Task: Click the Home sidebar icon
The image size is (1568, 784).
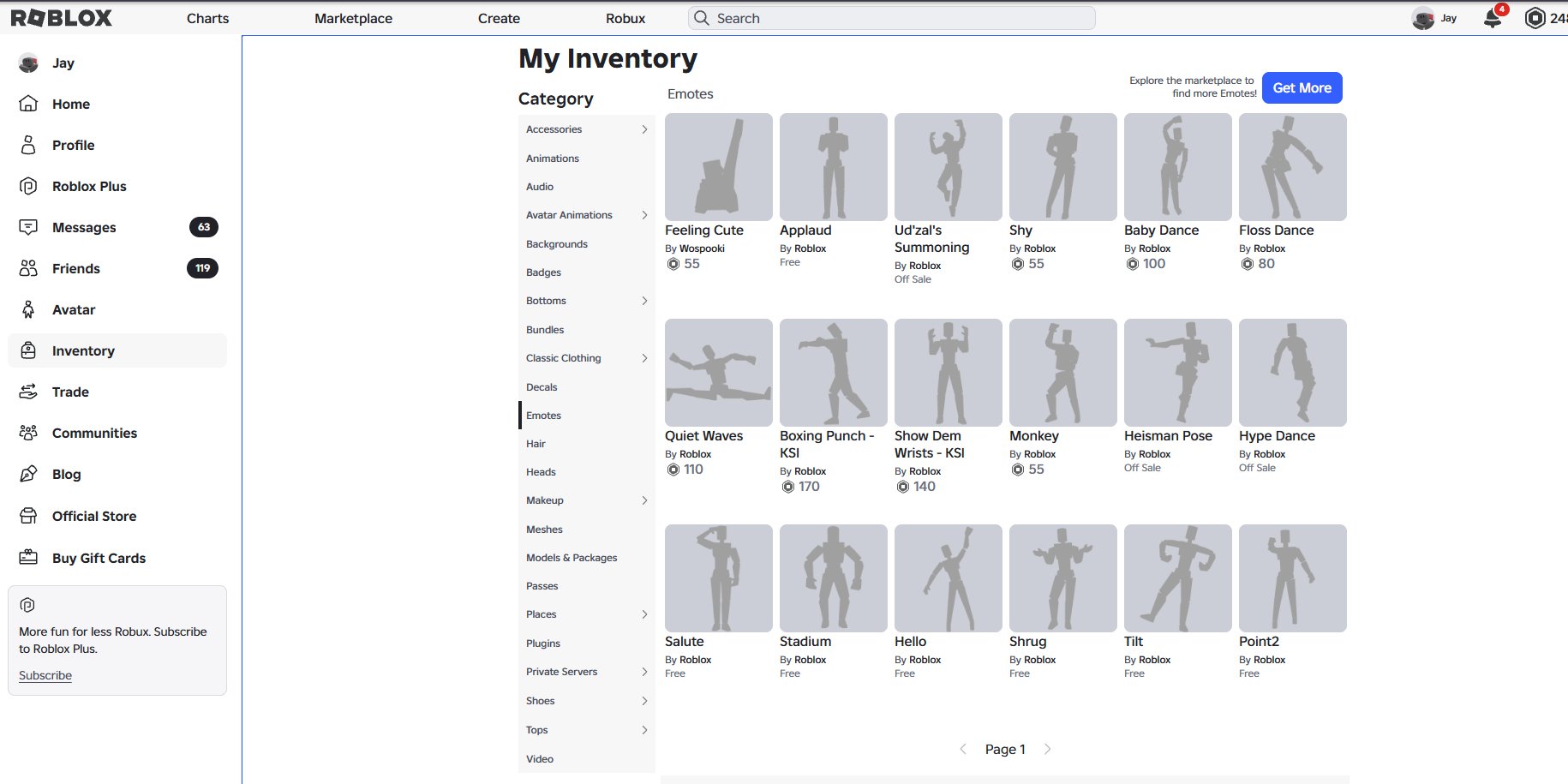Action: click(28, 104)
